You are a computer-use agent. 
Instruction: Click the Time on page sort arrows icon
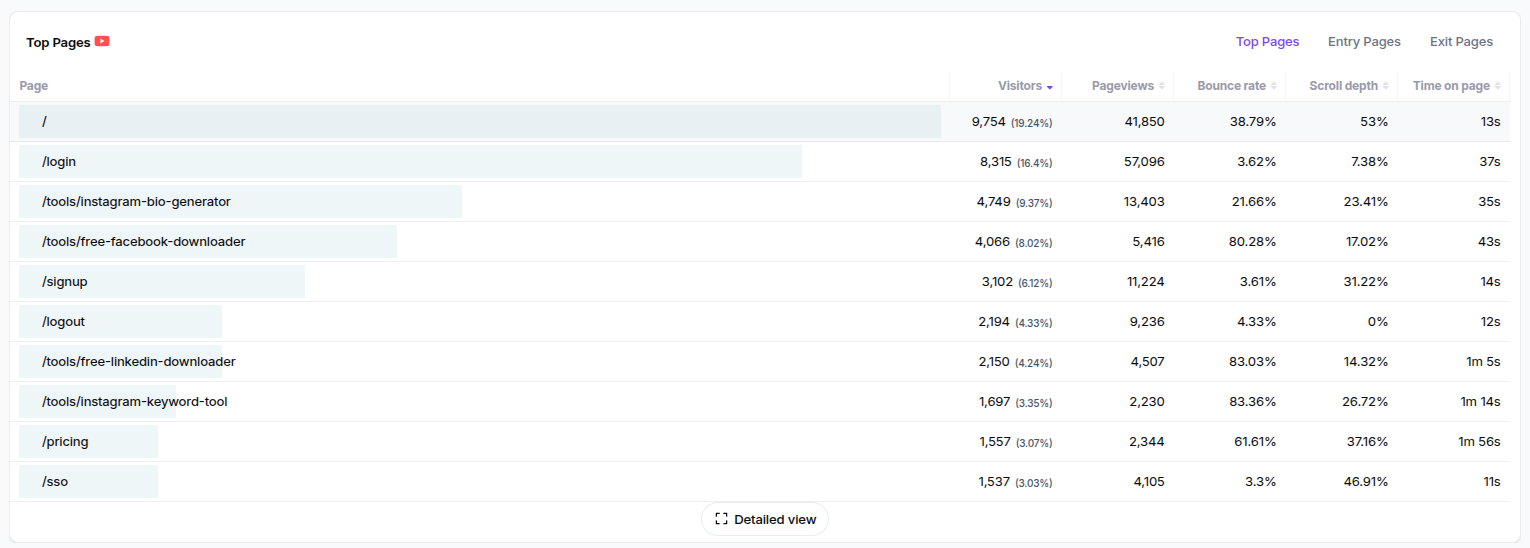[x=1497, y=86]
